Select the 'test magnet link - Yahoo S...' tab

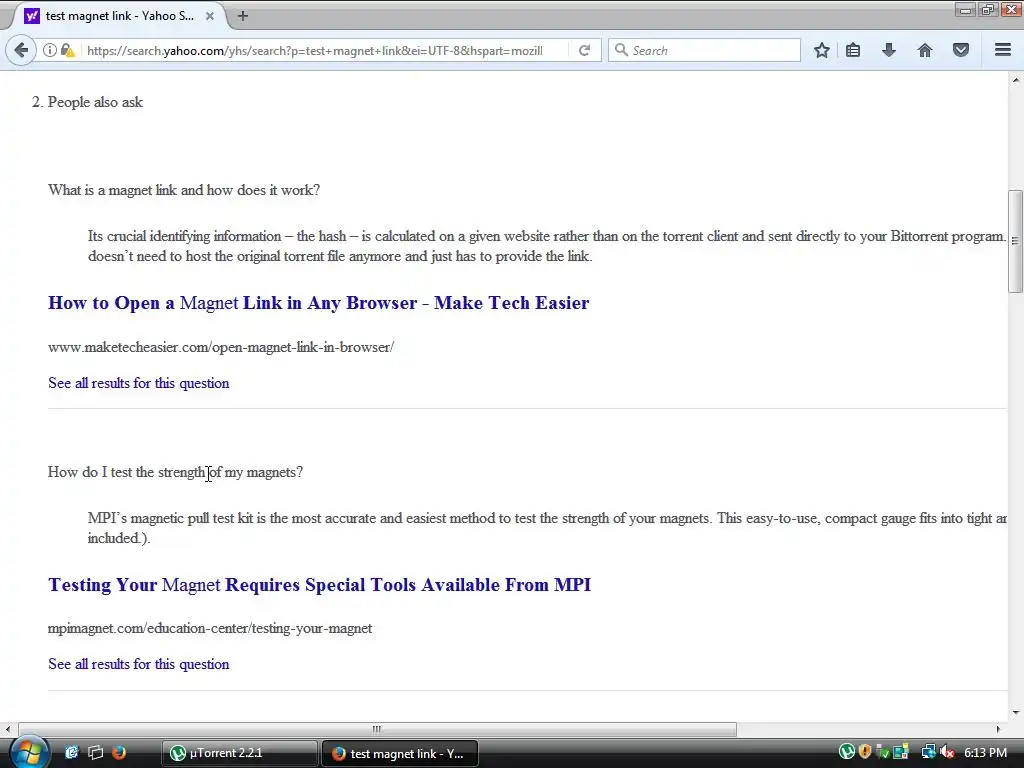120,16
